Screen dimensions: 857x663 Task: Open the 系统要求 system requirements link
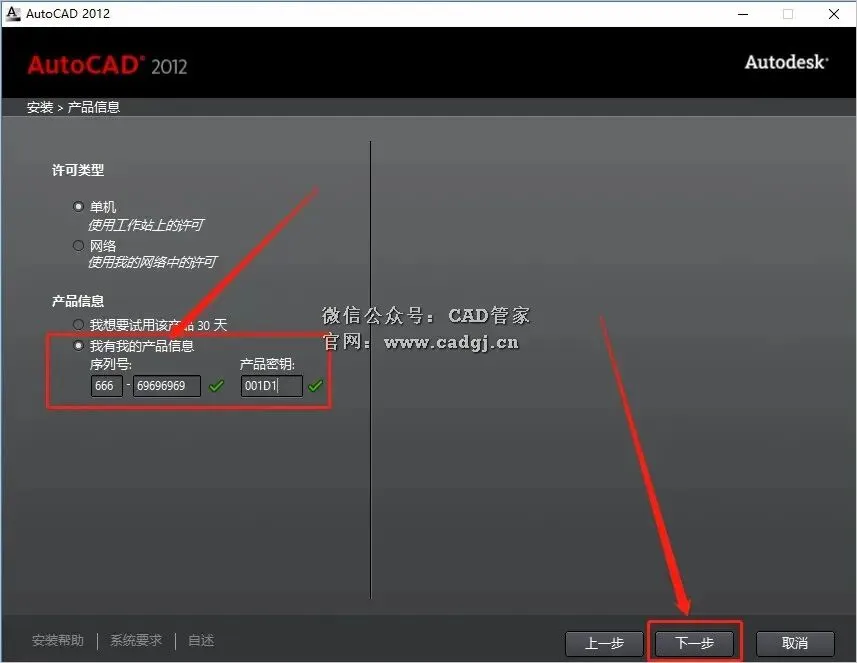136,640
